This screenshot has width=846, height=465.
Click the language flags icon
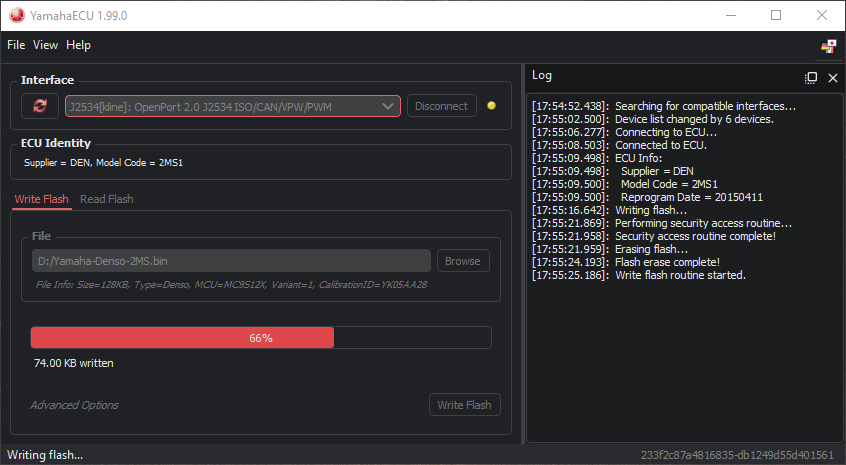[x=828, y=47]
